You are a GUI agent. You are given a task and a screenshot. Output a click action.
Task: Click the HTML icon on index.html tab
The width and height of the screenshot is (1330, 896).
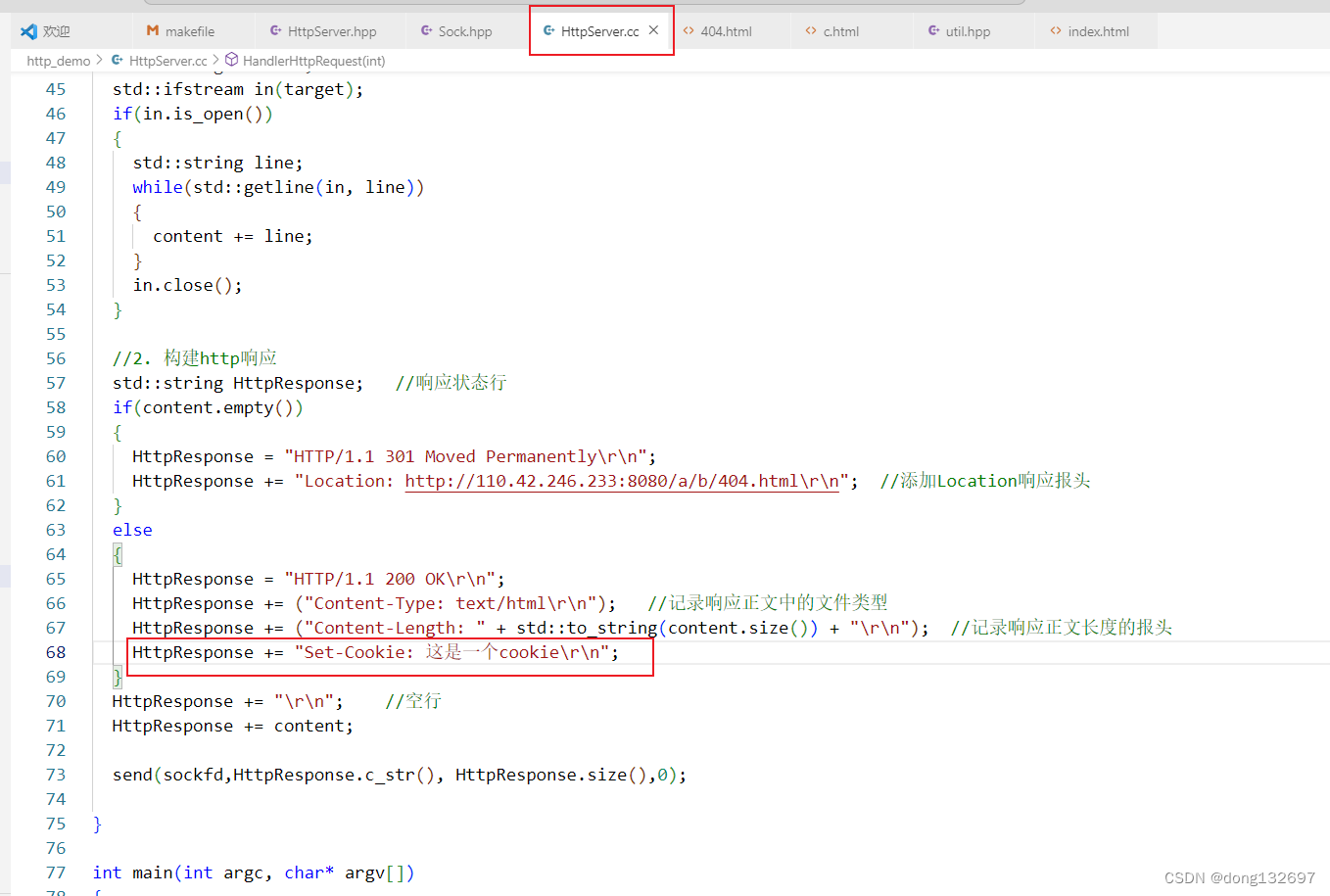(x=1056, y=31)
